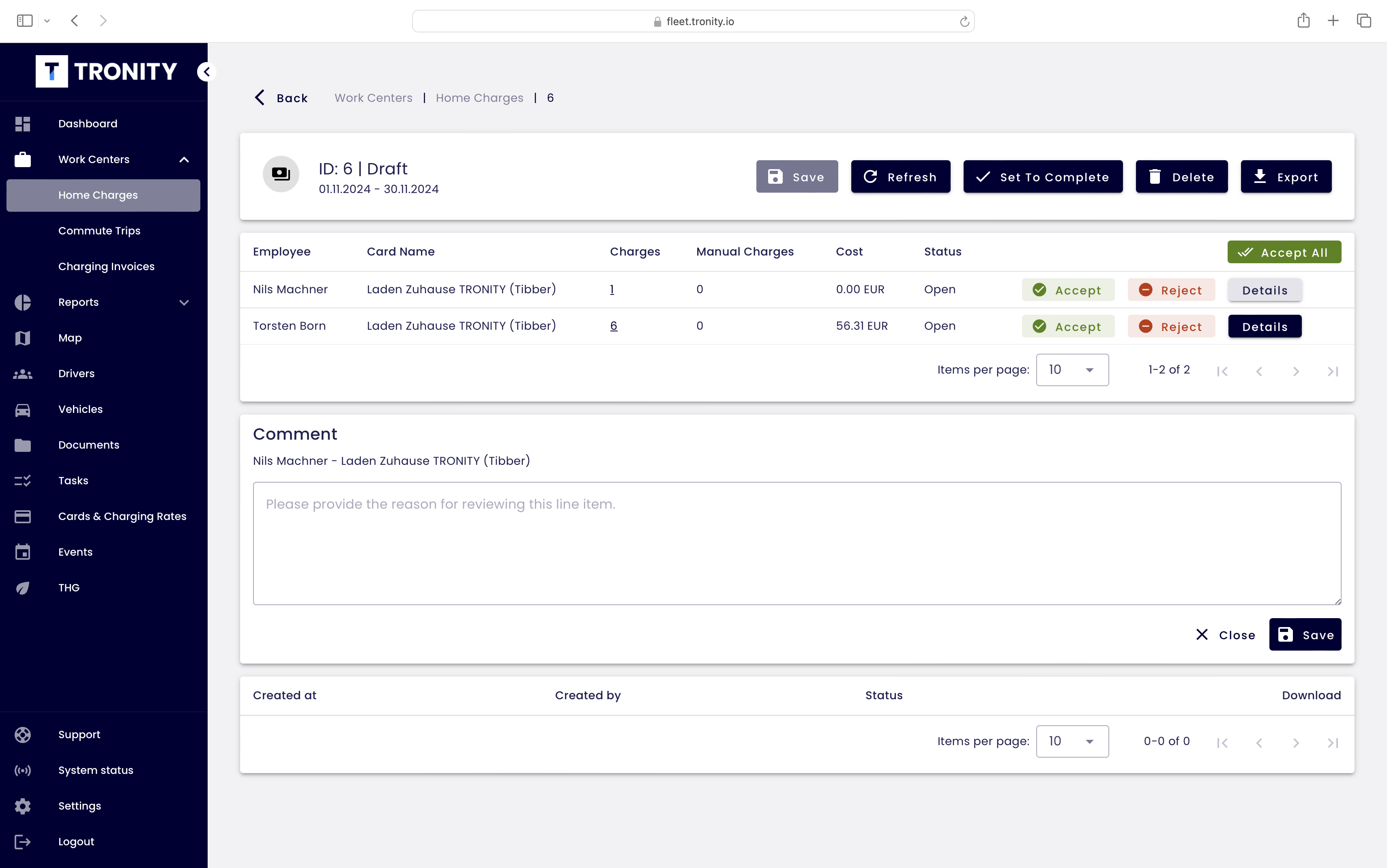
Task: Select Documents menu item
Action: coord(88,445)
